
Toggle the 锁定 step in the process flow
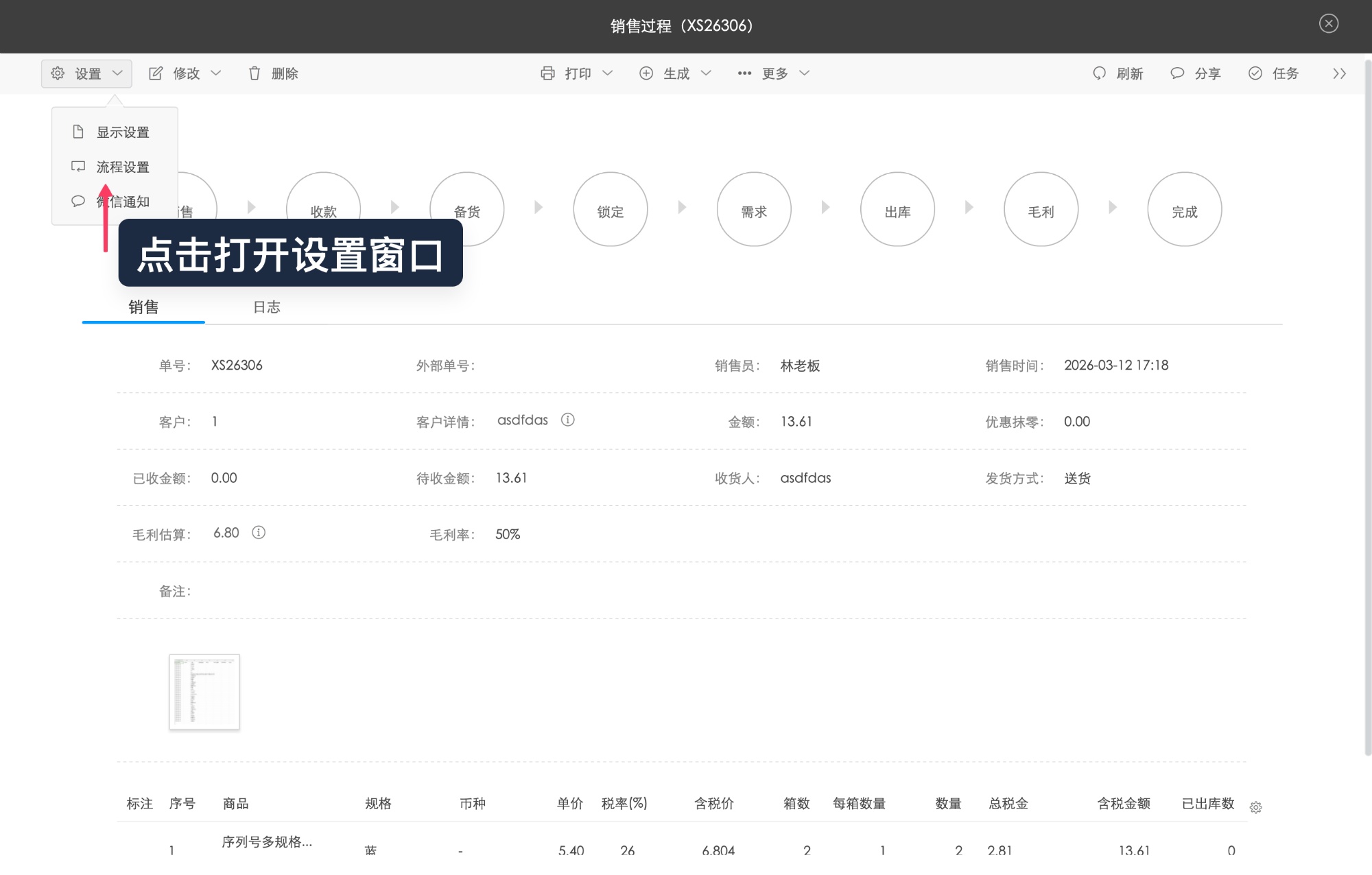coord(611,209)
